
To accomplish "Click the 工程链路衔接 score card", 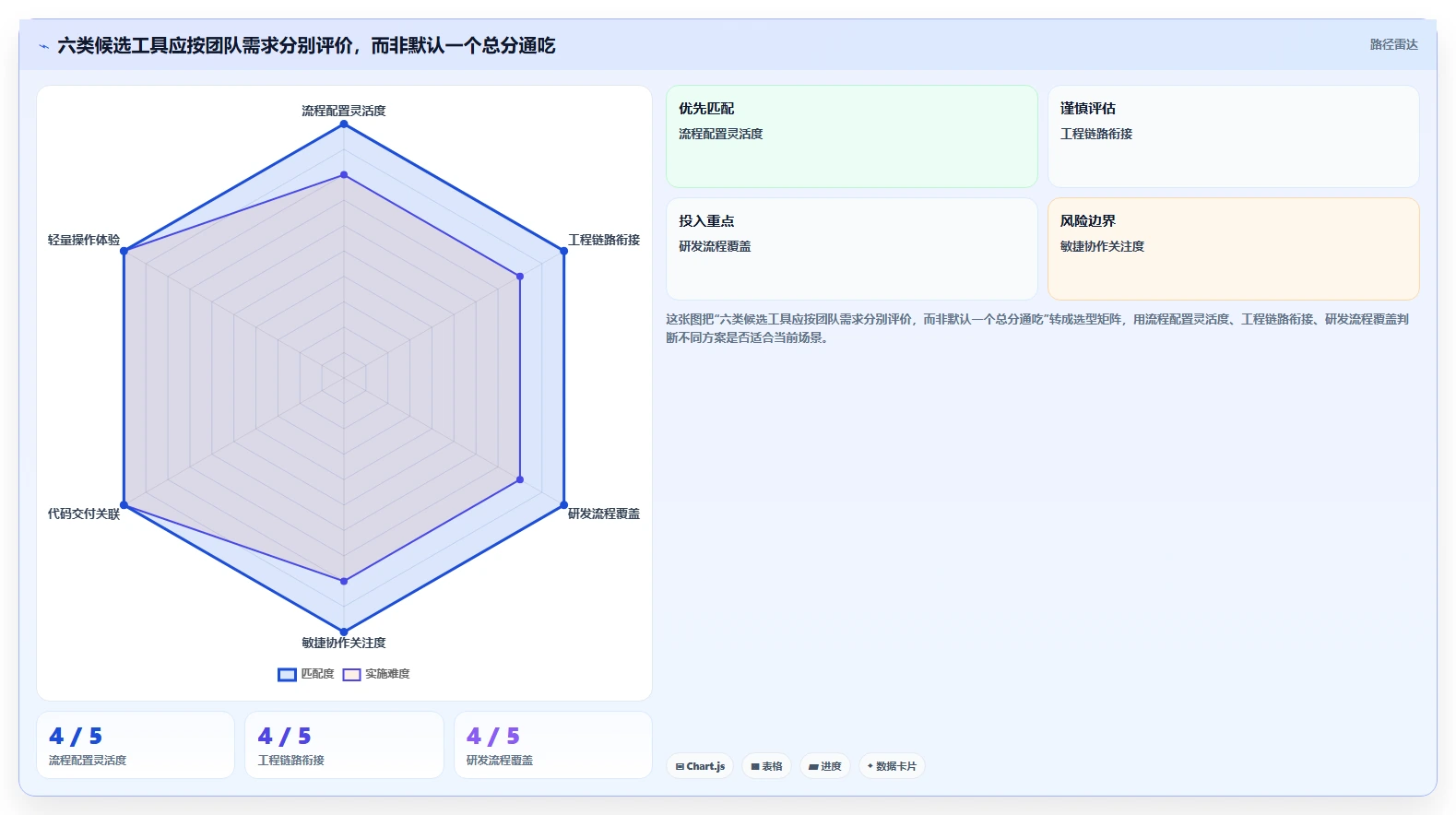I will pyautogui.click(x=344, y=745).
